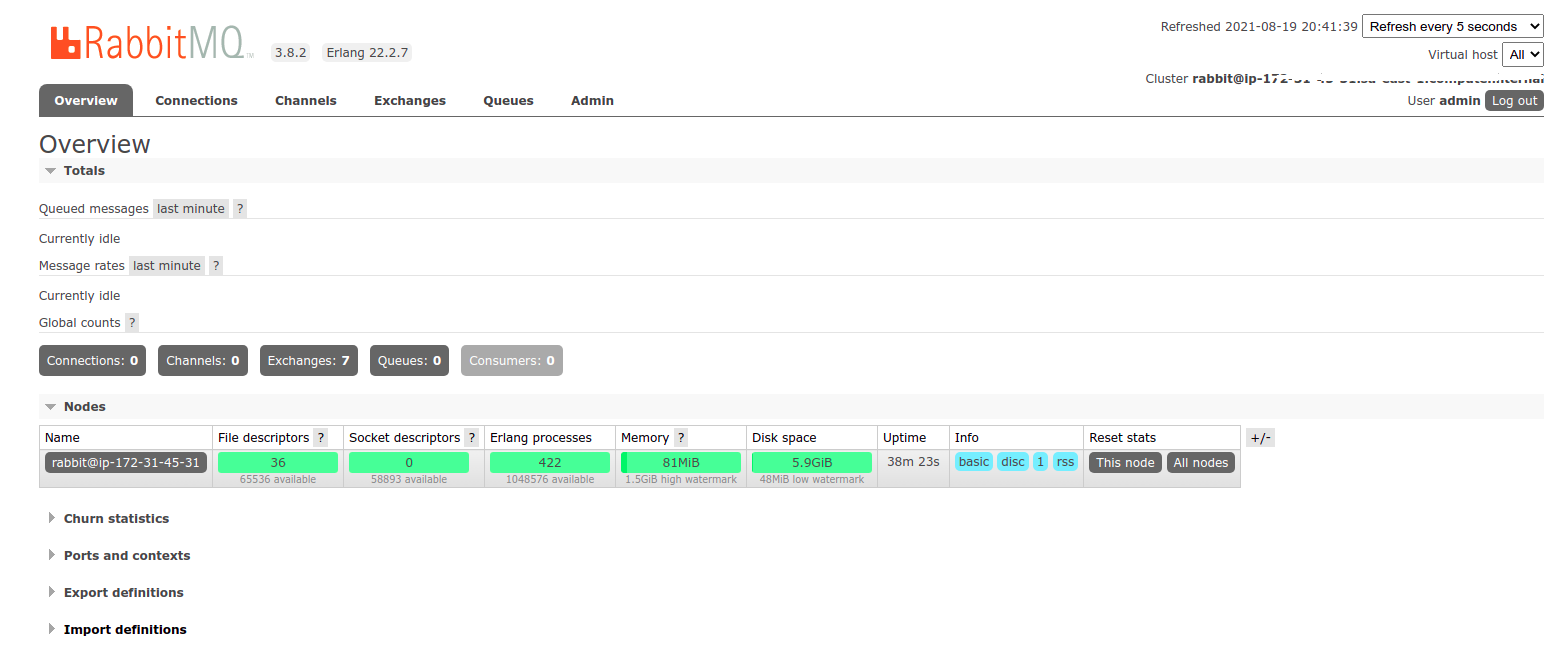Click the Erlang processes 422 bar
Screen dimensions: 1567x654
(550, 462)
